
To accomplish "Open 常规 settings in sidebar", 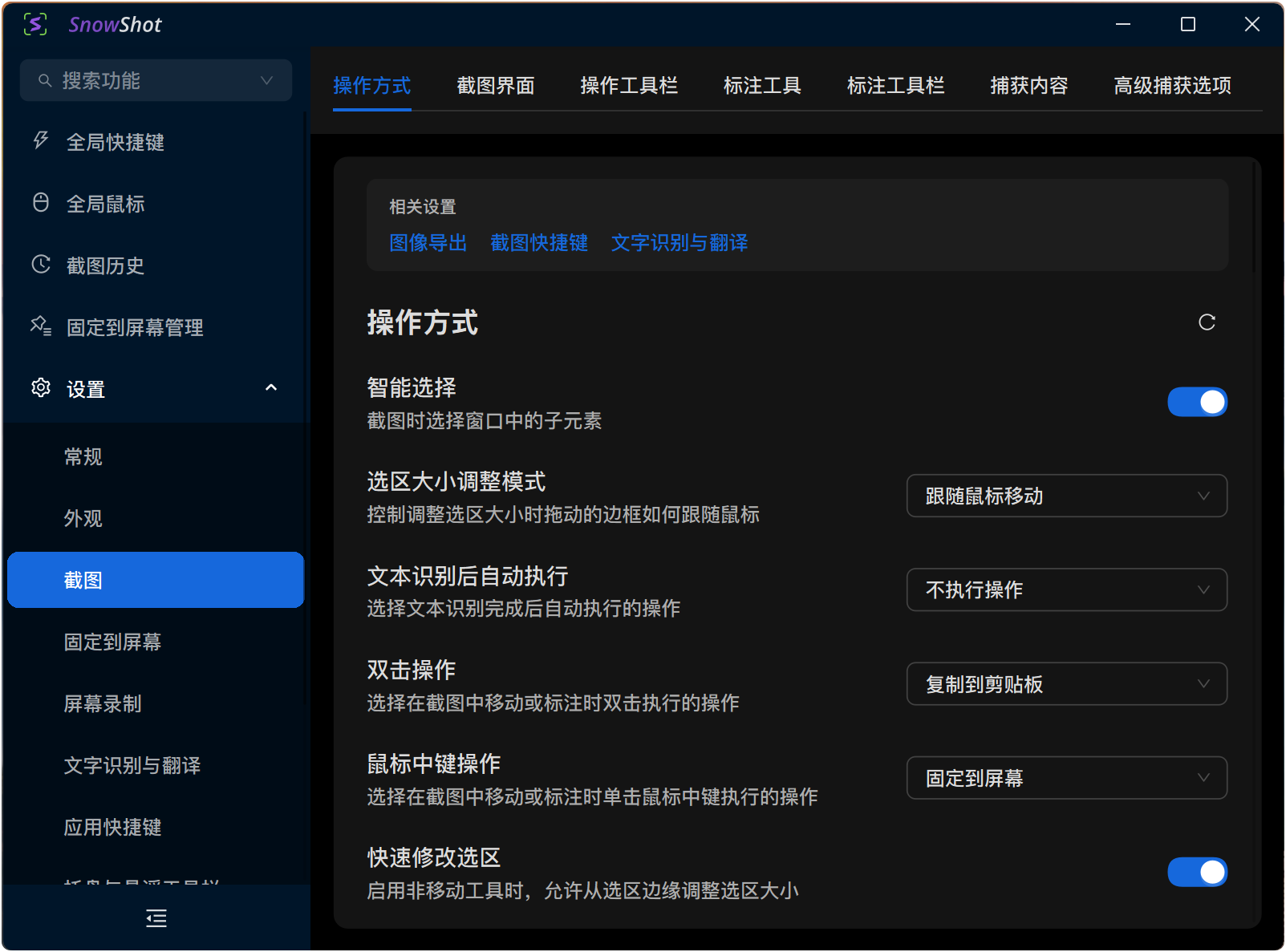I will (x=156, y=456).
